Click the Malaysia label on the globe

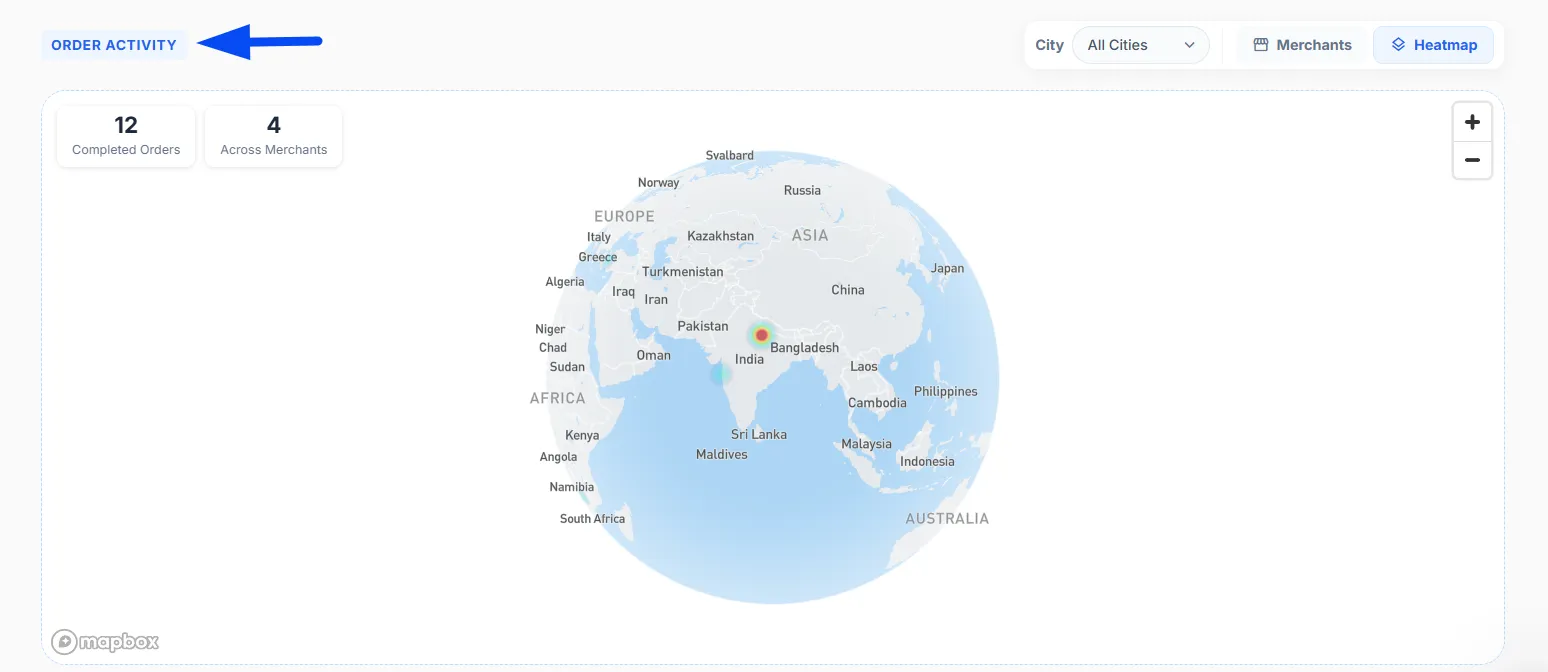[x=867, y=444]
